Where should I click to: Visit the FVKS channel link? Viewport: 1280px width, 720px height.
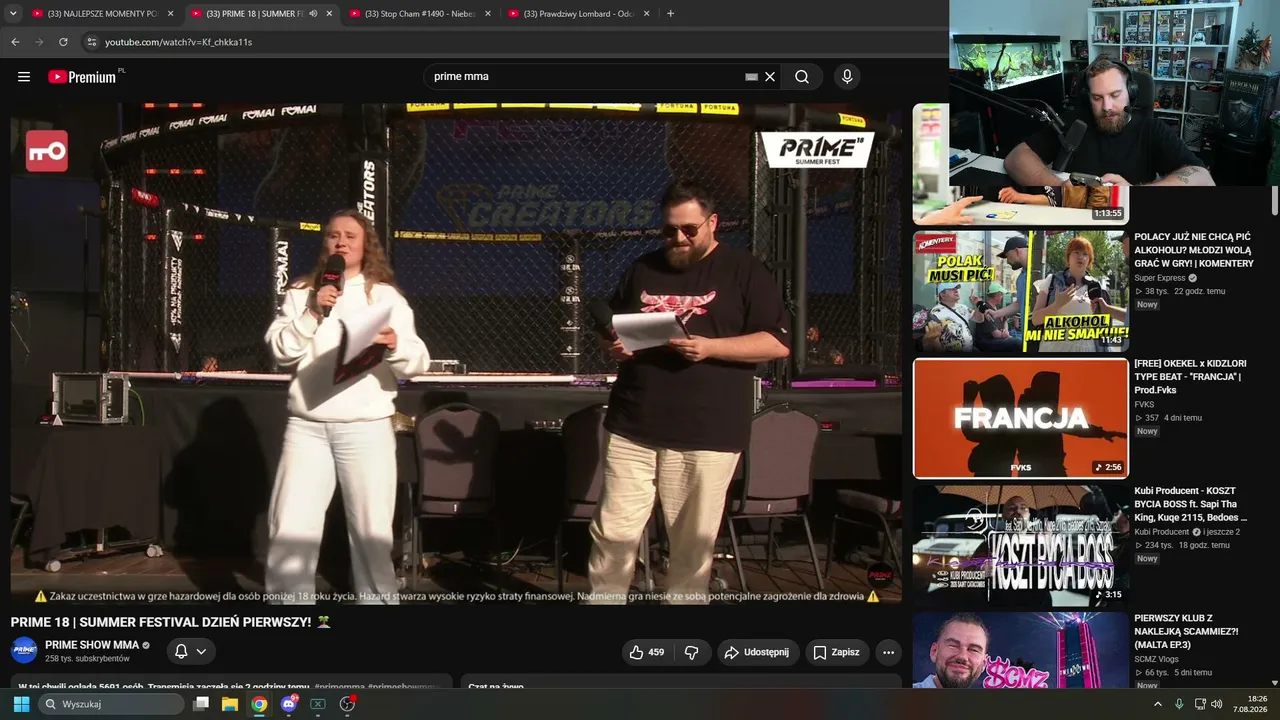(x=1144, y=405)
